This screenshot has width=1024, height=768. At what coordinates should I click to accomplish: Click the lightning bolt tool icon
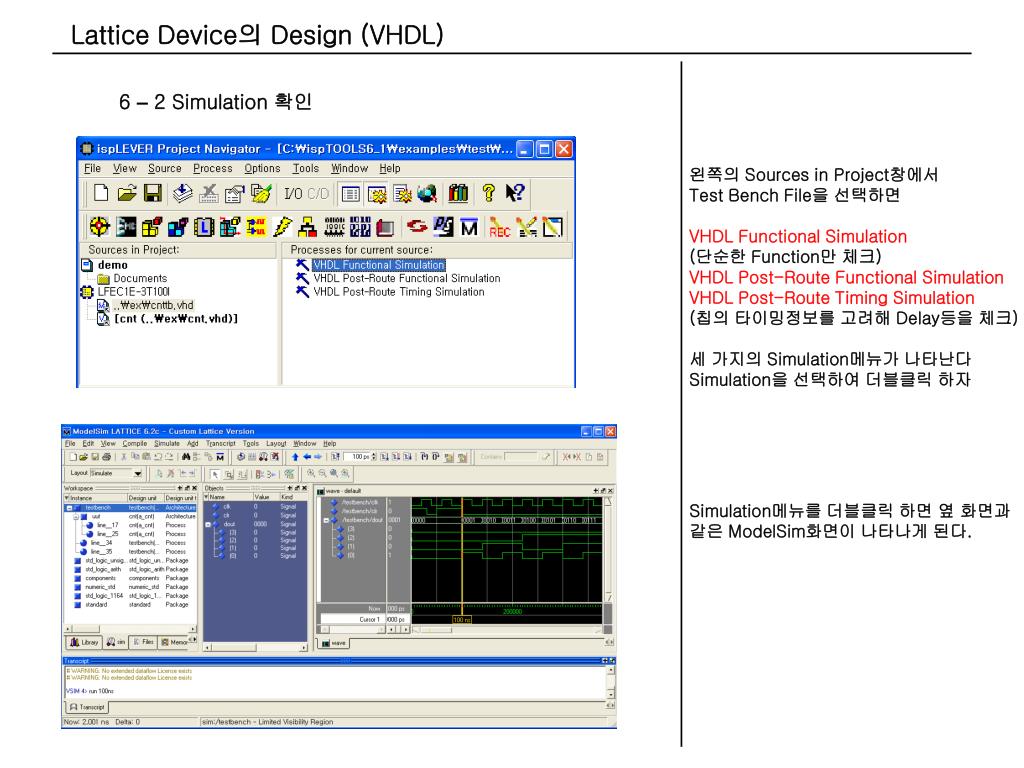coord(282,227)
